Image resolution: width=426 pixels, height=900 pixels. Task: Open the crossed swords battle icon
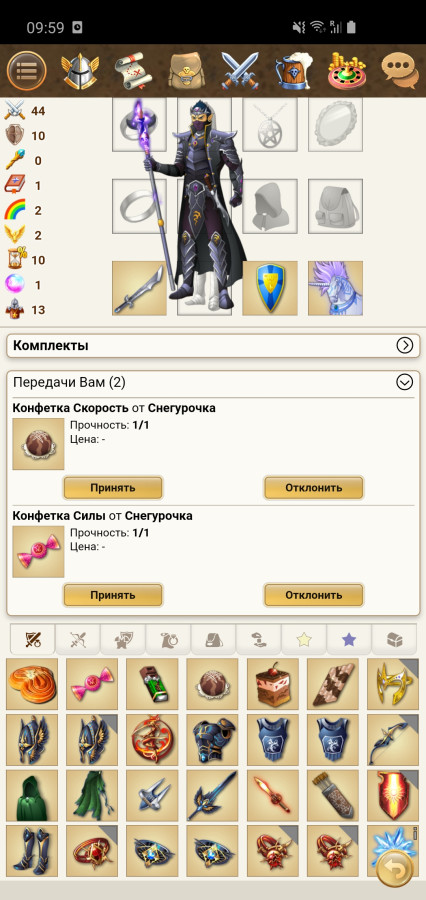(x=241, y=71)
